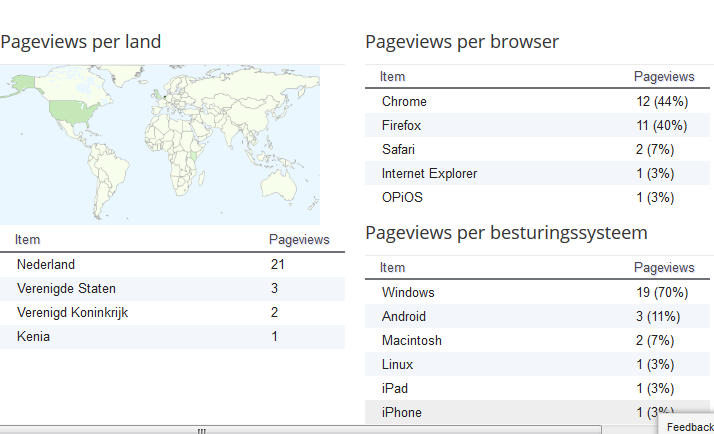The height and width of the screenshot is (434, 714).
Task: Click the horizontal scrollbar thumb
Action: coord(301,430)
